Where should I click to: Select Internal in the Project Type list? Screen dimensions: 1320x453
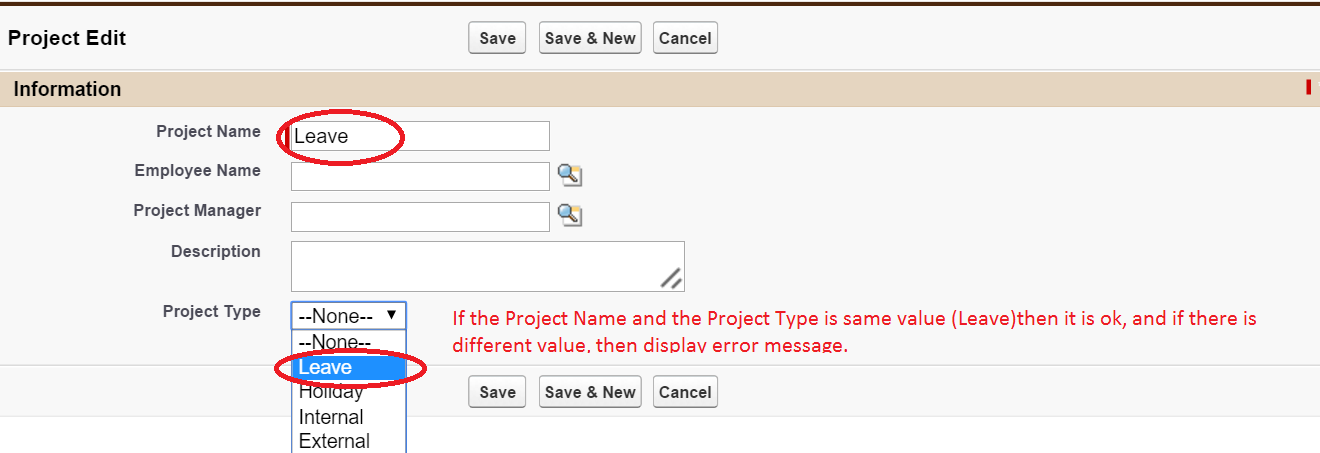click(331, 417)
